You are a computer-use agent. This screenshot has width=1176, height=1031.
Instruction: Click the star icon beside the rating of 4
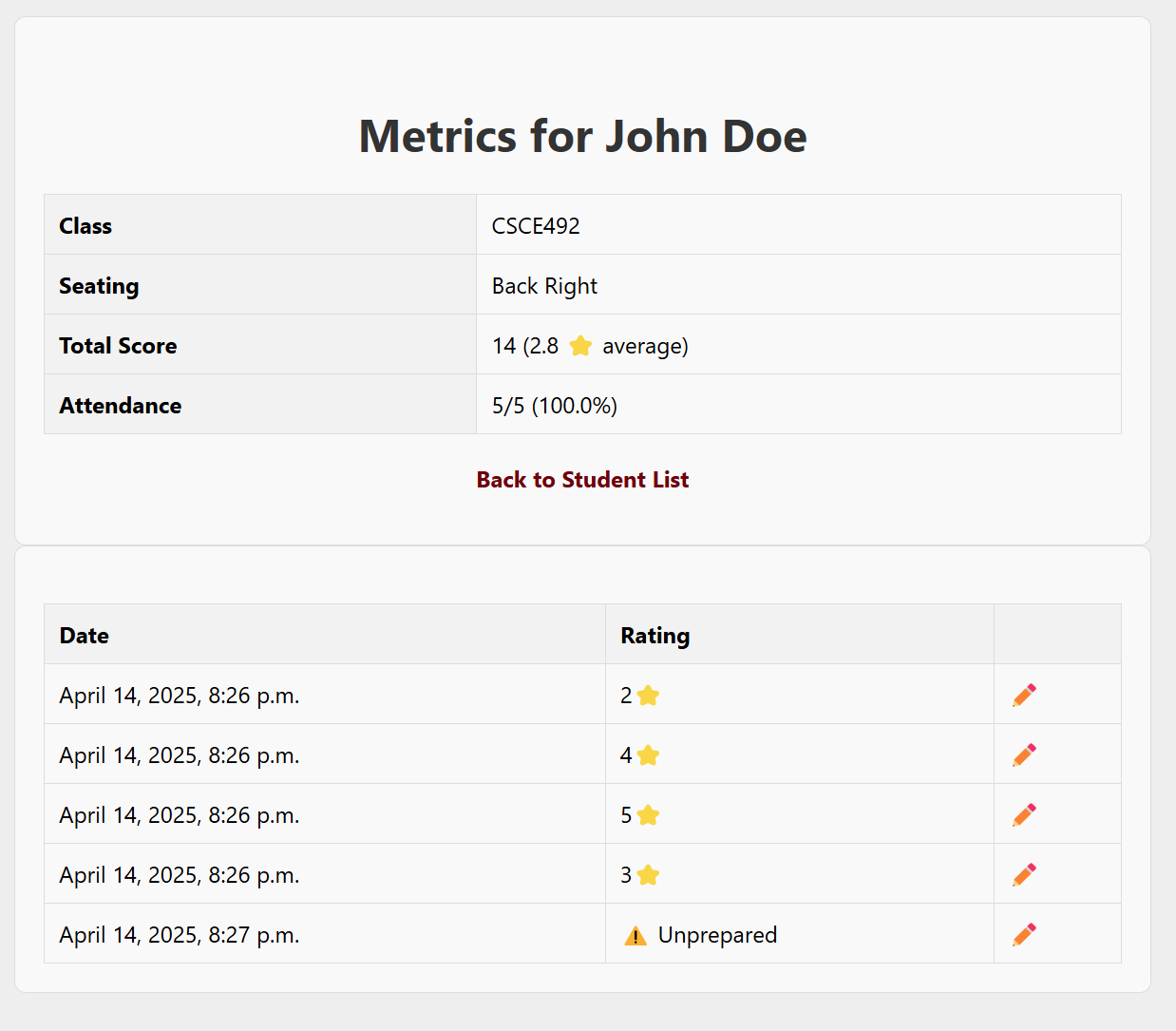[x=648, y=755]
